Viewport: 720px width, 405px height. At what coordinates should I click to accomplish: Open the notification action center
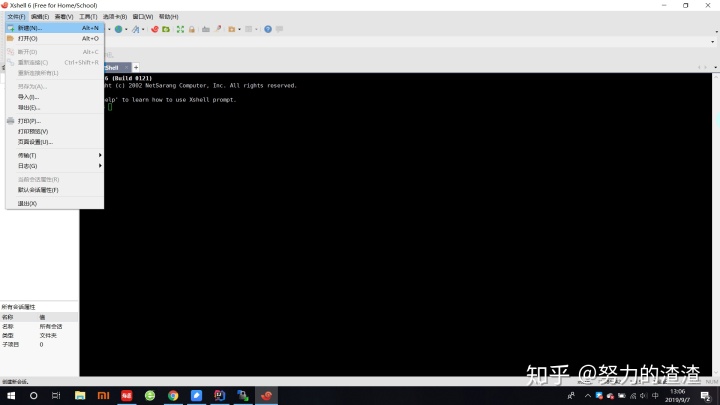tap(706, 395)
